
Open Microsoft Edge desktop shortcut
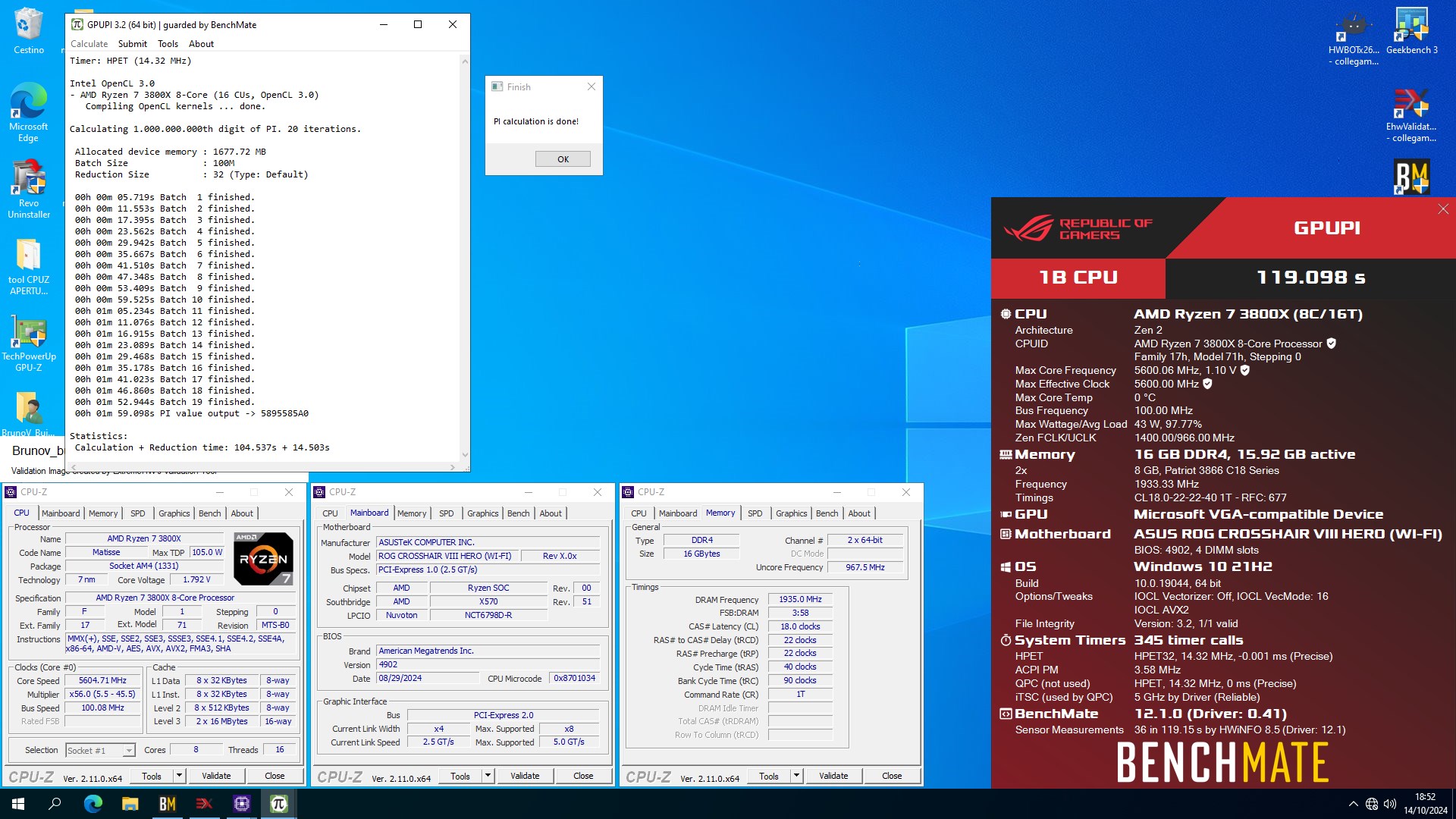click(x=28, y=111)
